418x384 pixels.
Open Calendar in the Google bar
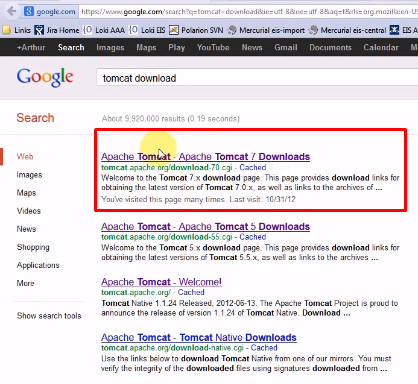[381, 47]
